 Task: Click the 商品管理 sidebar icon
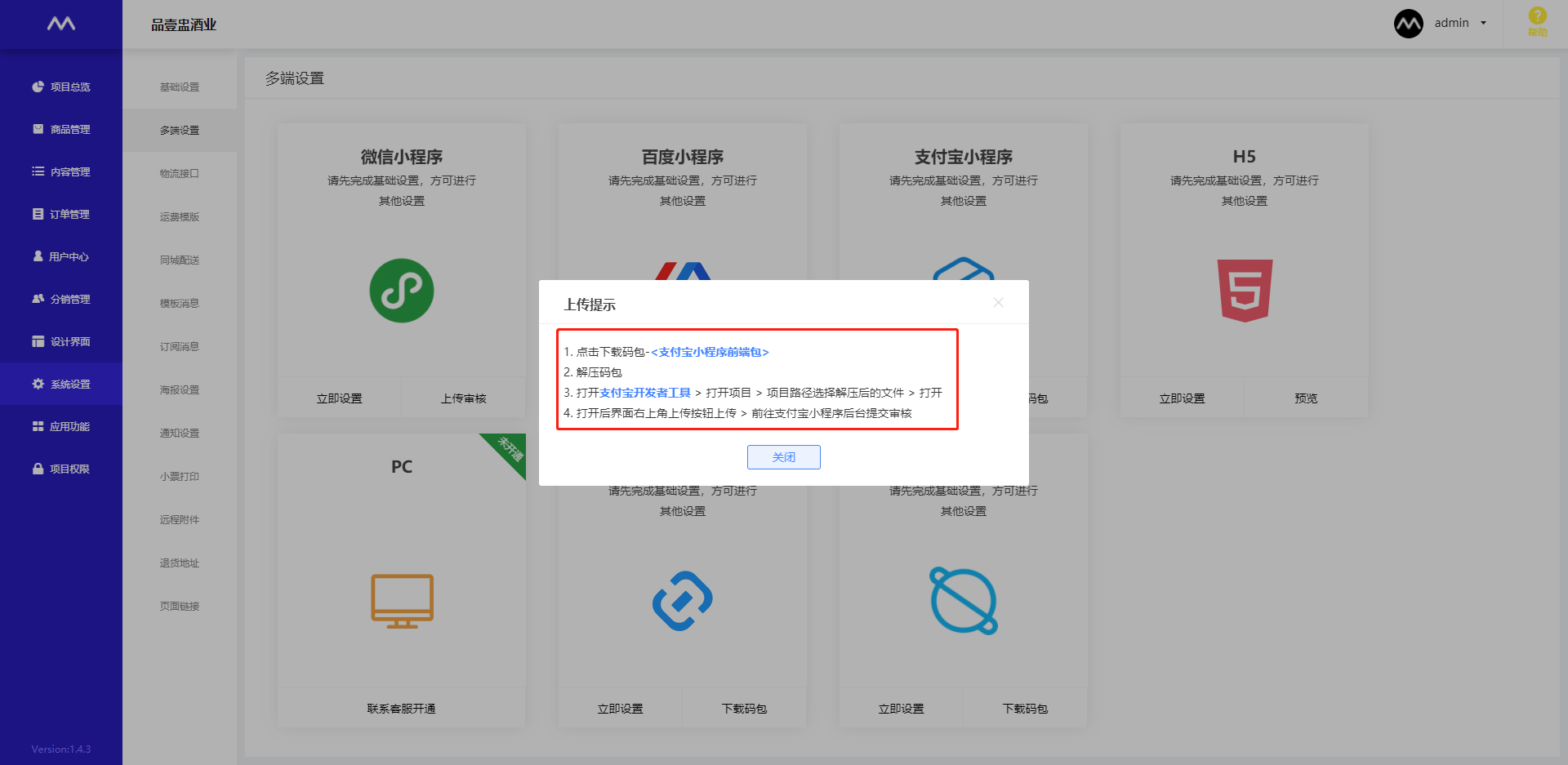(38, 129)
